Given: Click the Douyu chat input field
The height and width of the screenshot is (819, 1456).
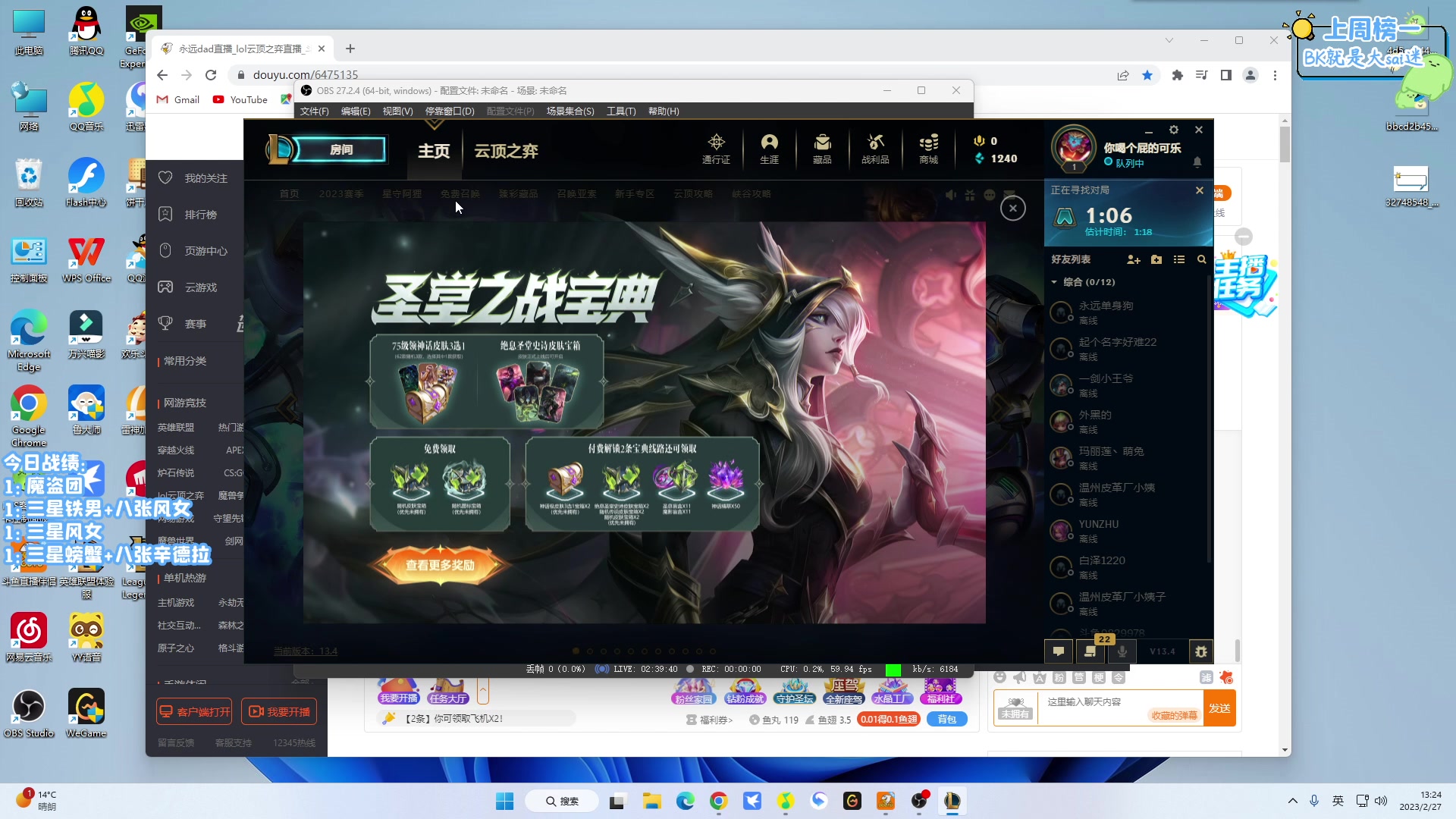Looking at the screenshot, I should [x=1121, y=702].
